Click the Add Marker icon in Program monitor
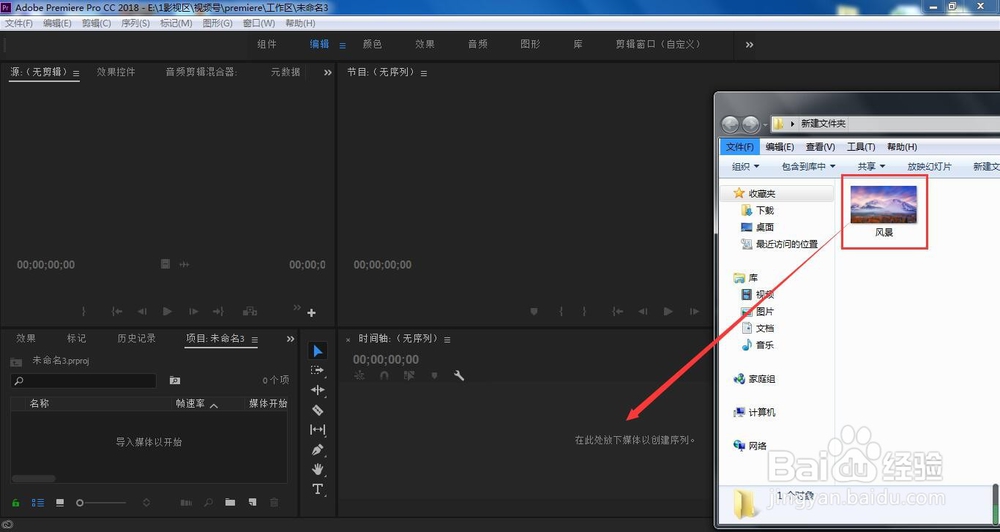The image size is (1000, 532). click(x=534, y=311)
